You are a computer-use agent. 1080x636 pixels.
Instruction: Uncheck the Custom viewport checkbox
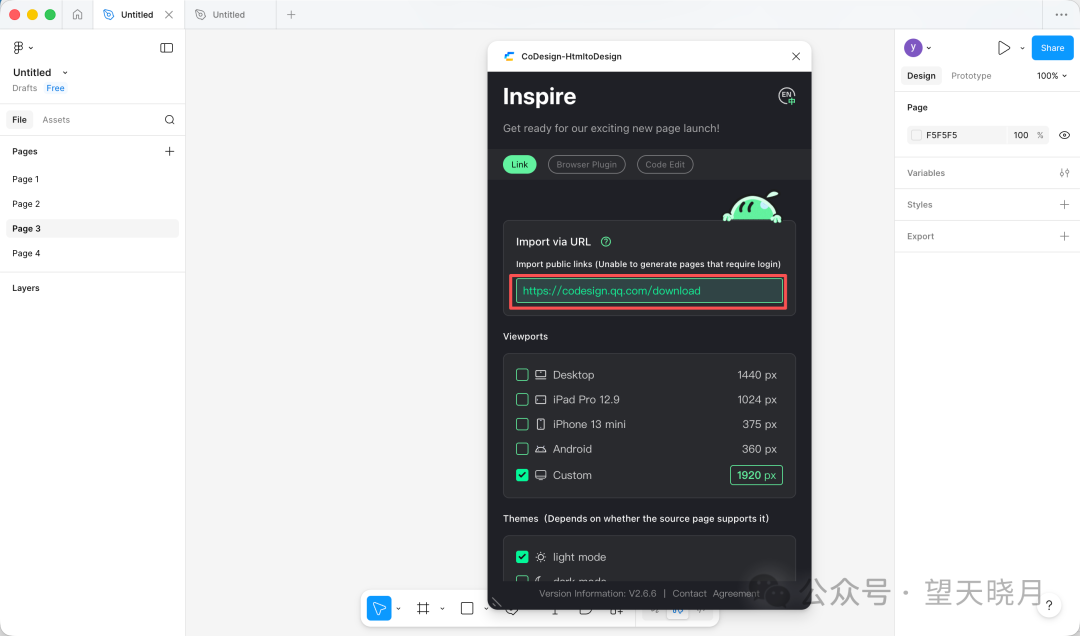coord(522,475)
